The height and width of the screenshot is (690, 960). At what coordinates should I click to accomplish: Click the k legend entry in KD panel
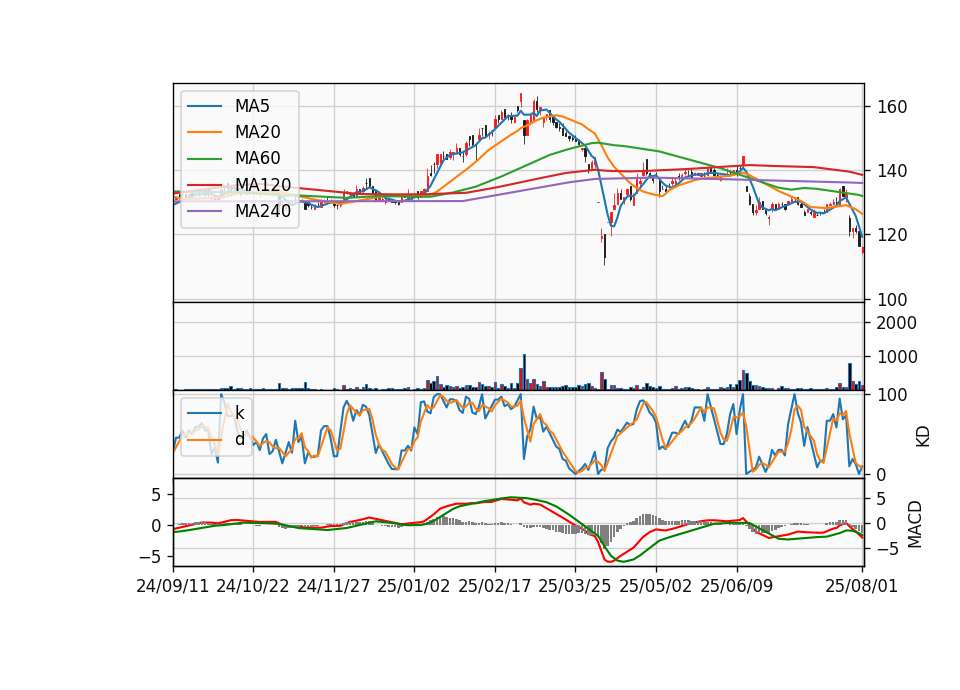pos(239,413)
